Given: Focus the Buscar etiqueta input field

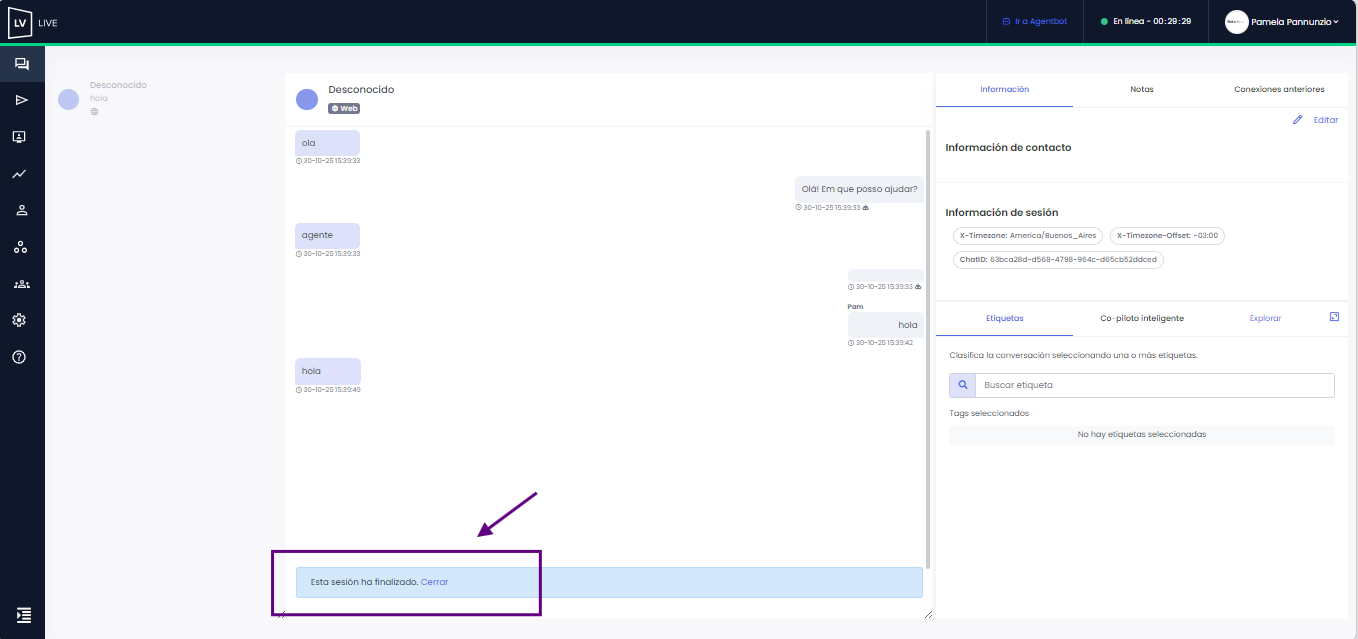Looking at the screenshot, I should click(x=1154, y=385).
